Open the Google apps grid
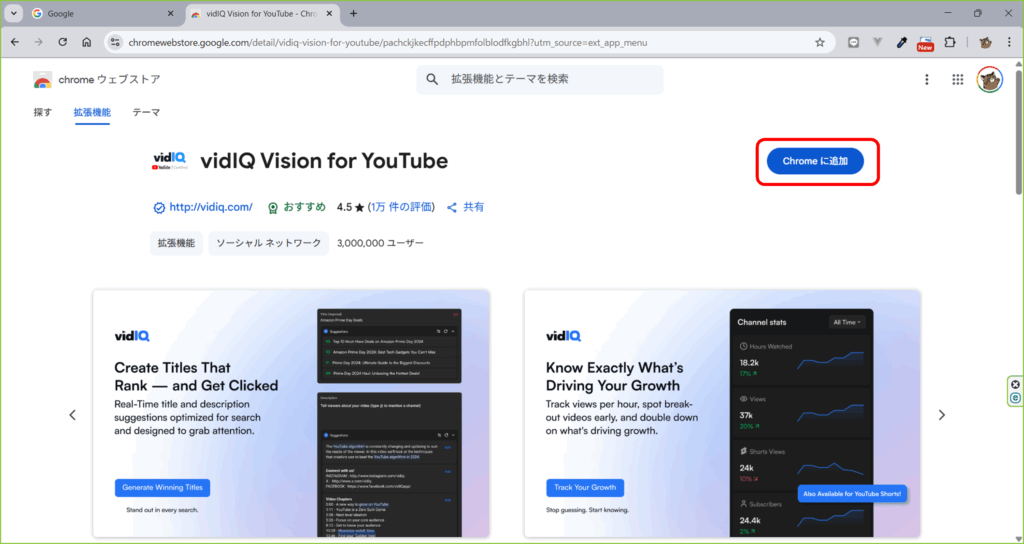The width and height of the screenshot is (1024, 544). point(957,80)
